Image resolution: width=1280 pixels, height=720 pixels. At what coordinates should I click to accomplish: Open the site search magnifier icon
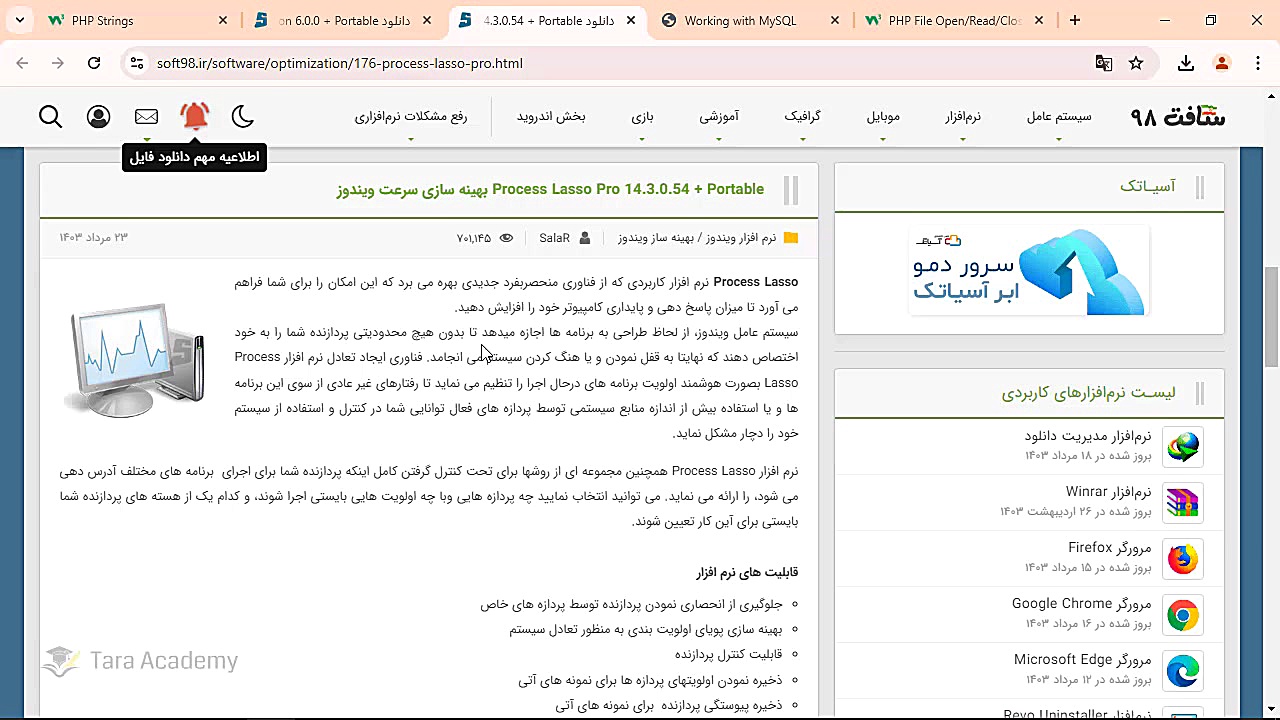click(x=51, y=117)
